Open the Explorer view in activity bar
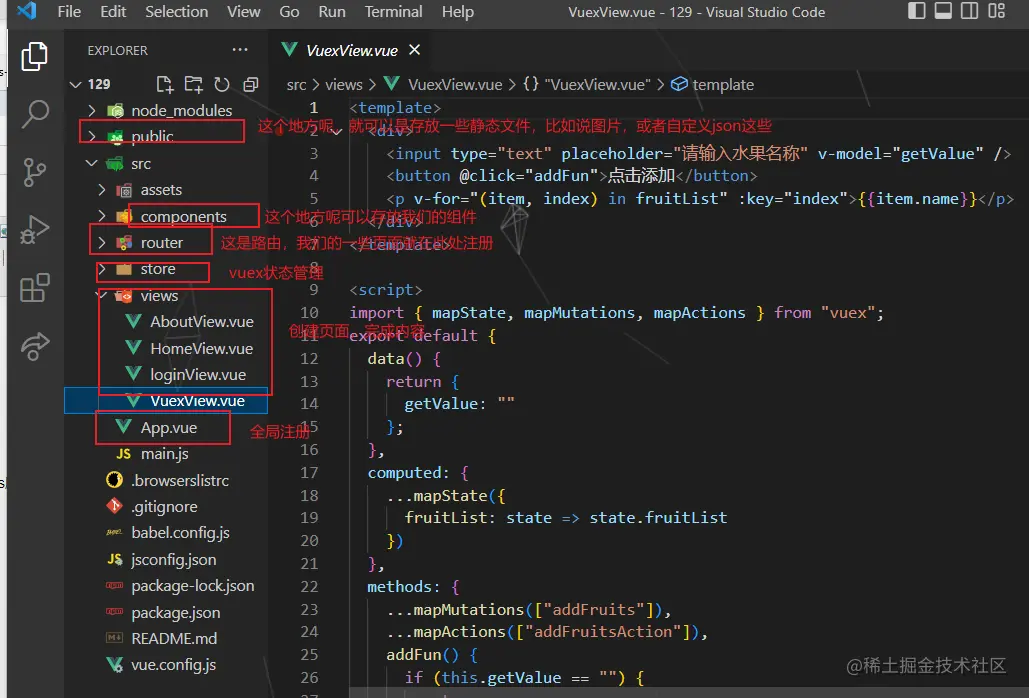Screen dimensions: 1029x698 pos(34,56)
